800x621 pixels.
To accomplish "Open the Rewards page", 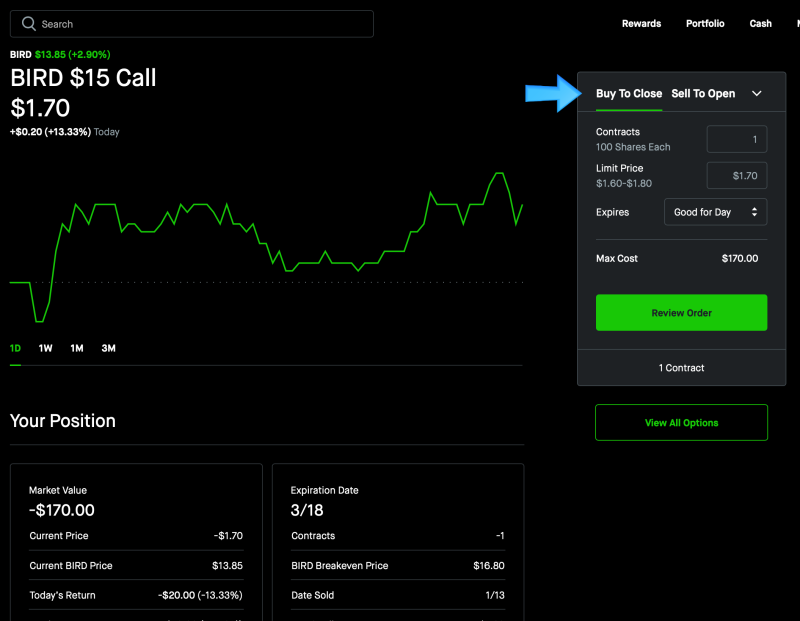I will point(641,23).
